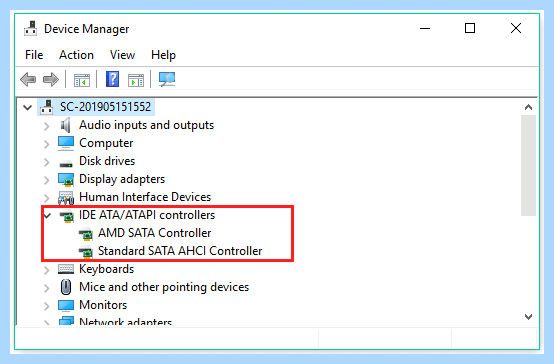This screenshot has width=554, height=364.
Task: Open the blue Help question-mark icon
Action: [x=112, y=79]
